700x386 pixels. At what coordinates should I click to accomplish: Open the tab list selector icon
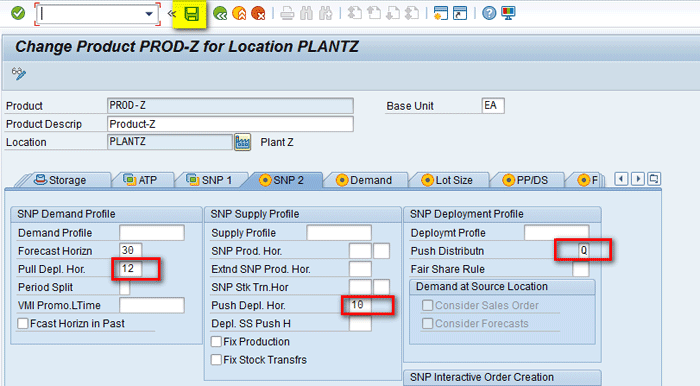click(x=654, y=179)
